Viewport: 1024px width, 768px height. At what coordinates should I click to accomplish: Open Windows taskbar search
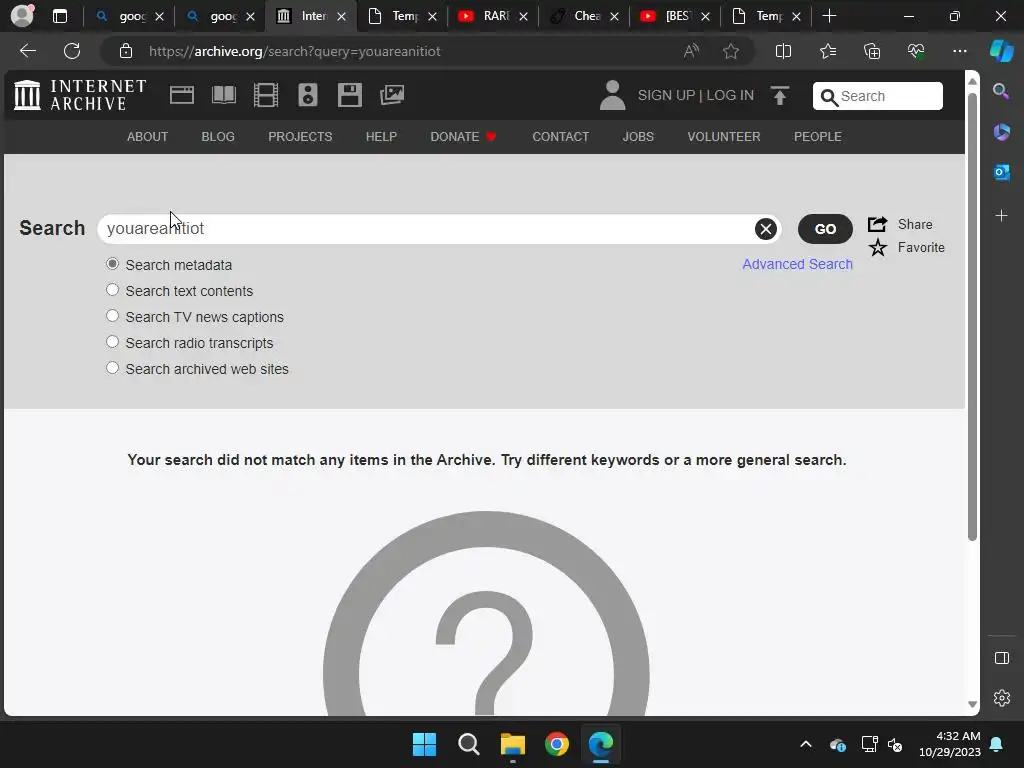(468, 744)
